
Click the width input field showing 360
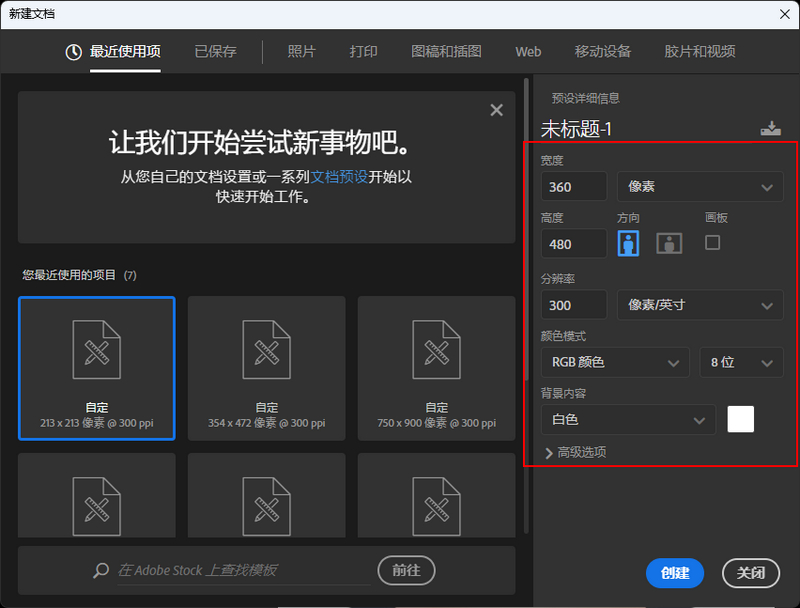[x=573, y=186]
